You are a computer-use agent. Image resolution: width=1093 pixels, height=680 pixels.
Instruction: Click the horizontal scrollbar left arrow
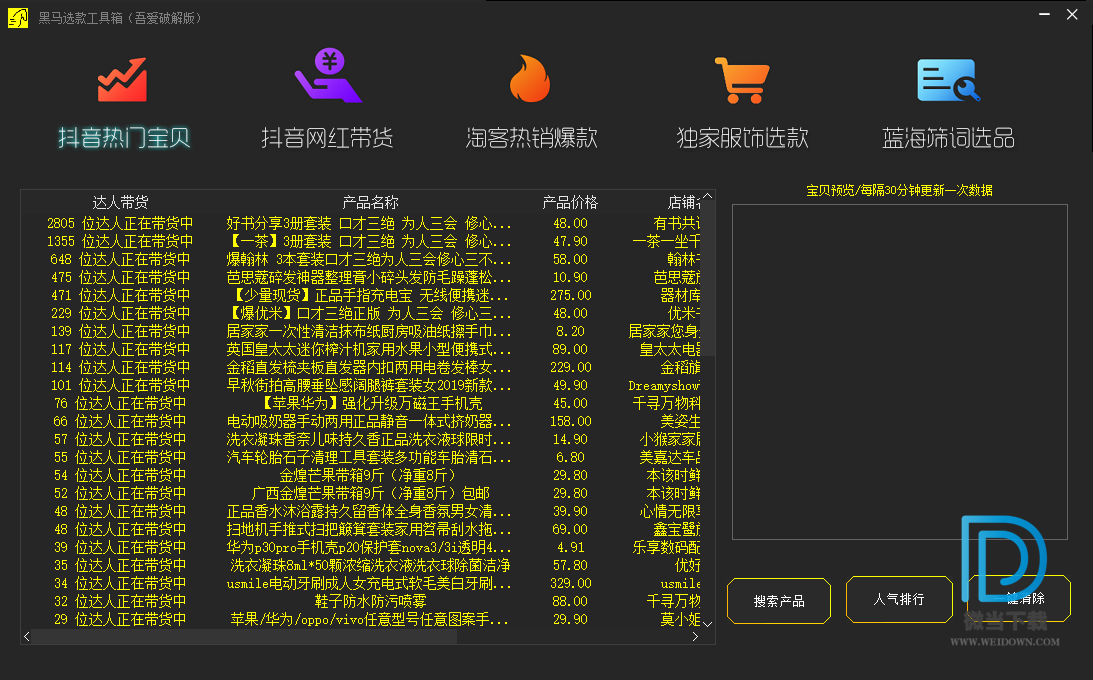point(27,636)
